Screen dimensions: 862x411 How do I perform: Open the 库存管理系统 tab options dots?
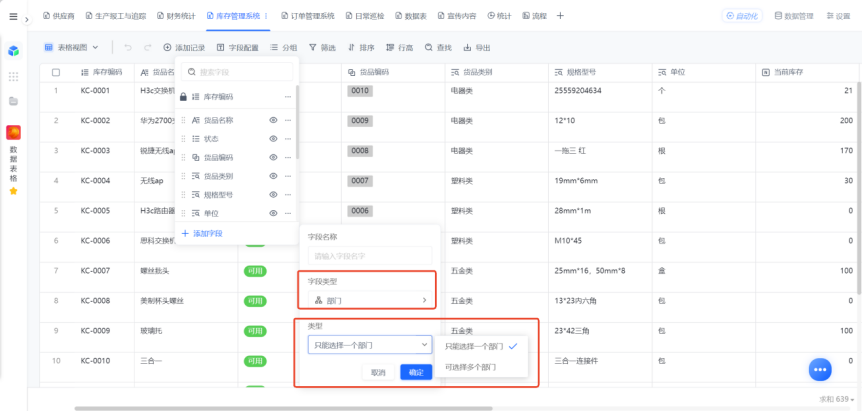tap(267, 16)
